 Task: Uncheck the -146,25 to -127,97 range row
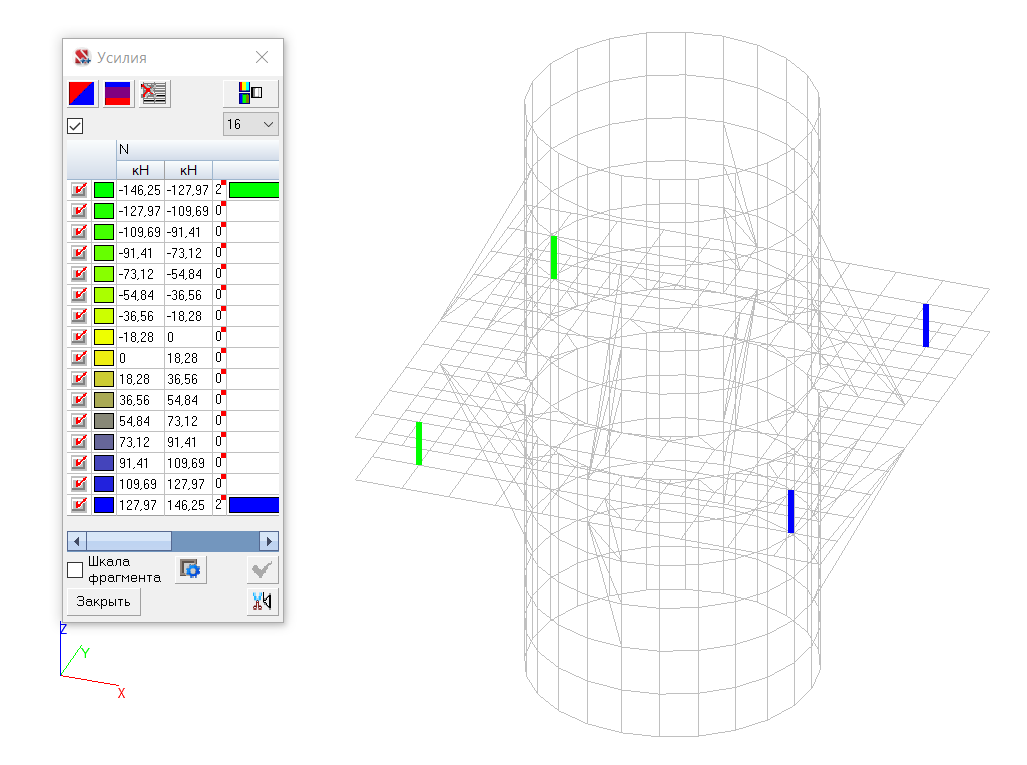(79, 190)
